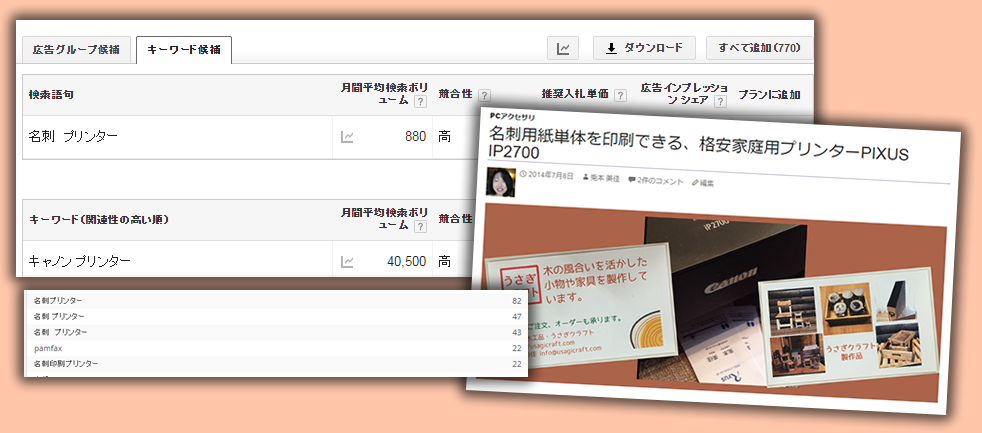Screen dimensions: 982x433
Task: Click the 編集 edit link
Action: coord(707,184)
